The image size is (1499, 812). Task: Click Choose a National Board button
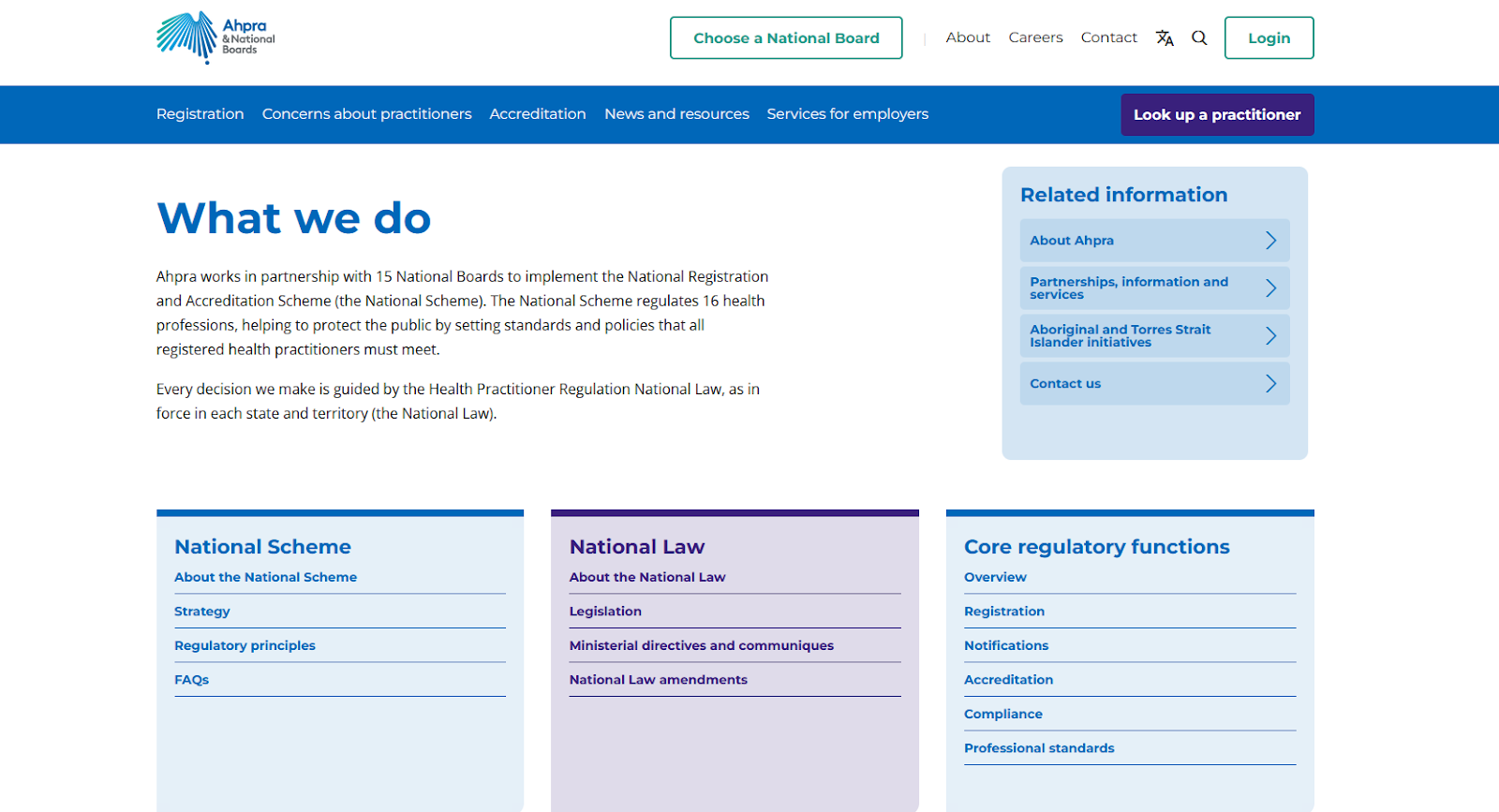tap(786, 38)
